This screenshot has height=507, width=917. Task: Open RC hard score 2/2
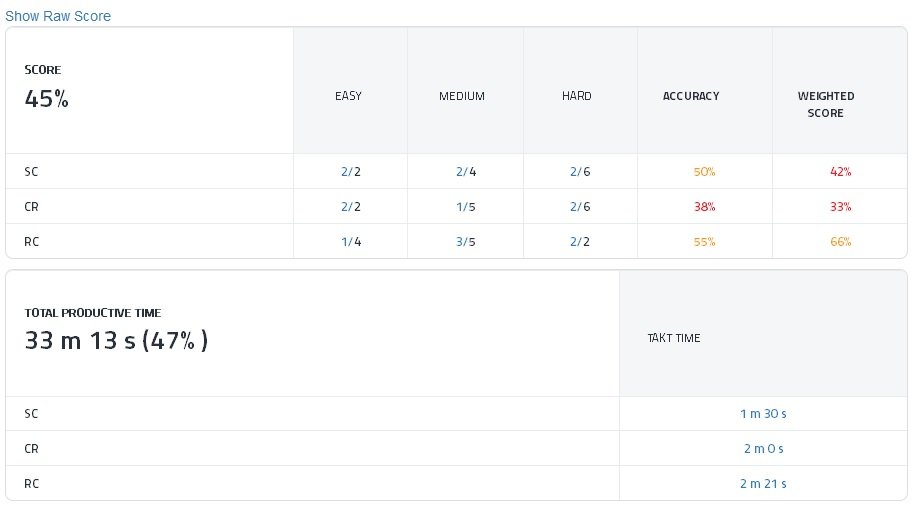(580, 241)
